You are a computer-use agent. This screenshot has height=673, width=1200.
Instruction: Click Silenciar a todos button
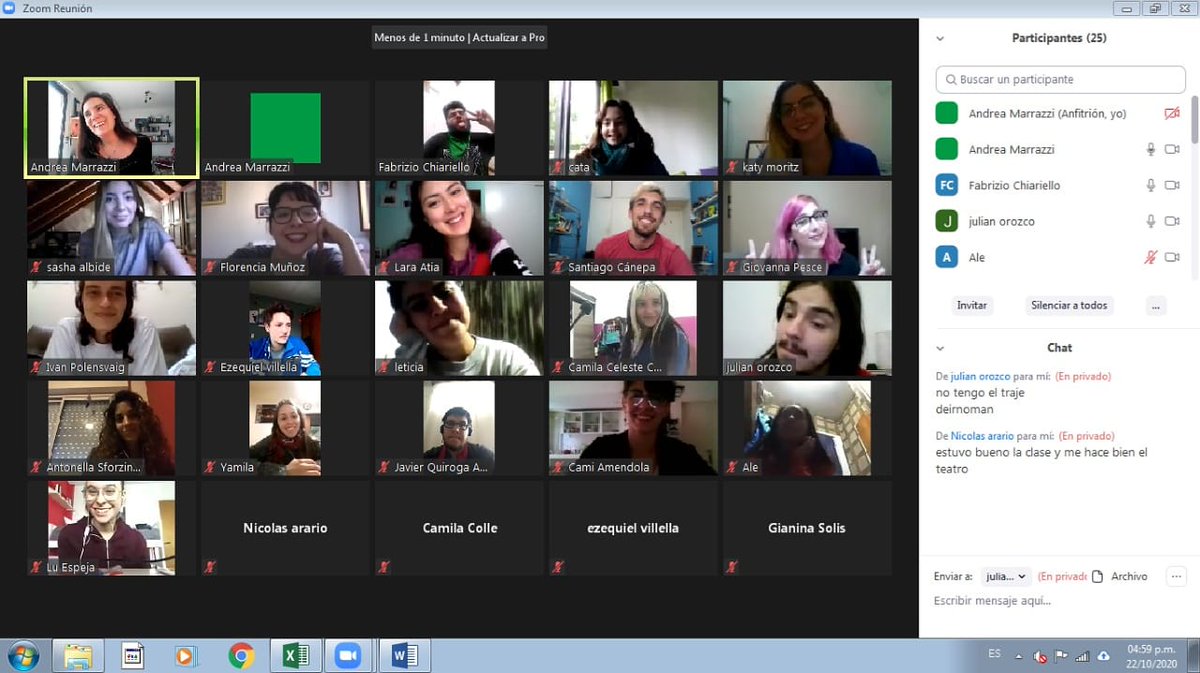point(1069,306)
